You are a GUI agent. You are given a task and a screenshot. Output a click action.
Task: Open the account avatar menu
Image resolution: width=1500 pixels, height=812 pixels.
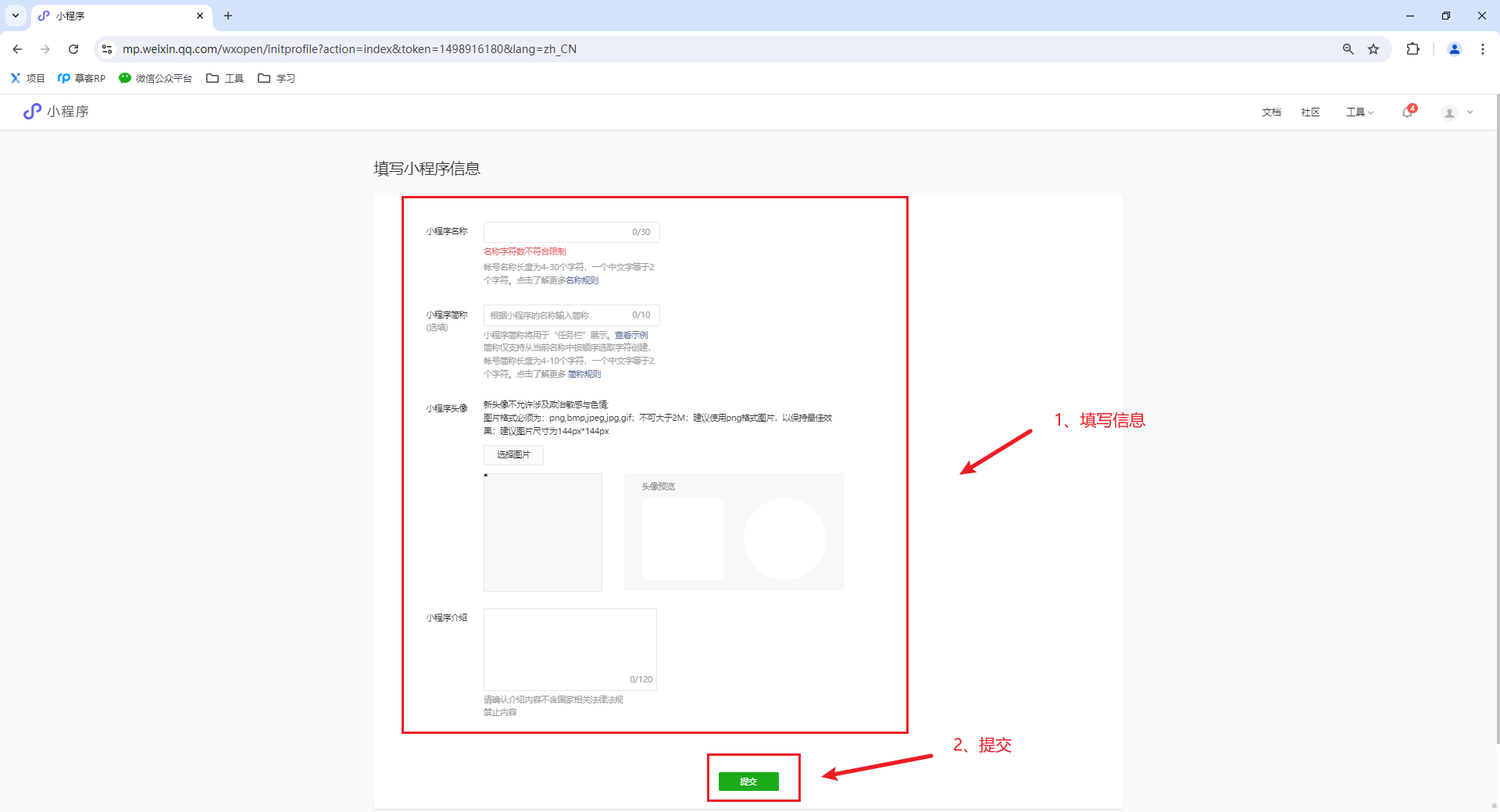(x=1449, y=113)
